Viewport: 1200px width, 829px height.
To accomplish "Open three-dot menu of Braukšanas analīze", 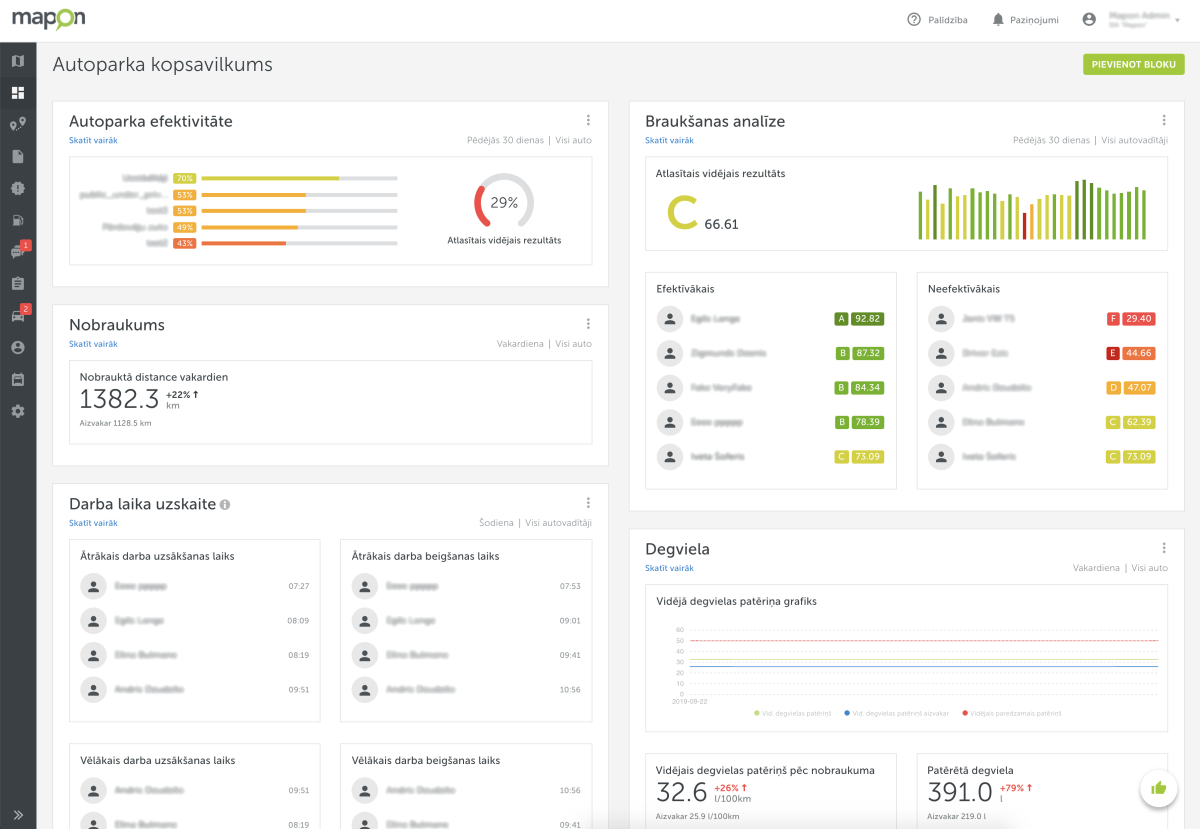I will click(x=1164, y=120).
